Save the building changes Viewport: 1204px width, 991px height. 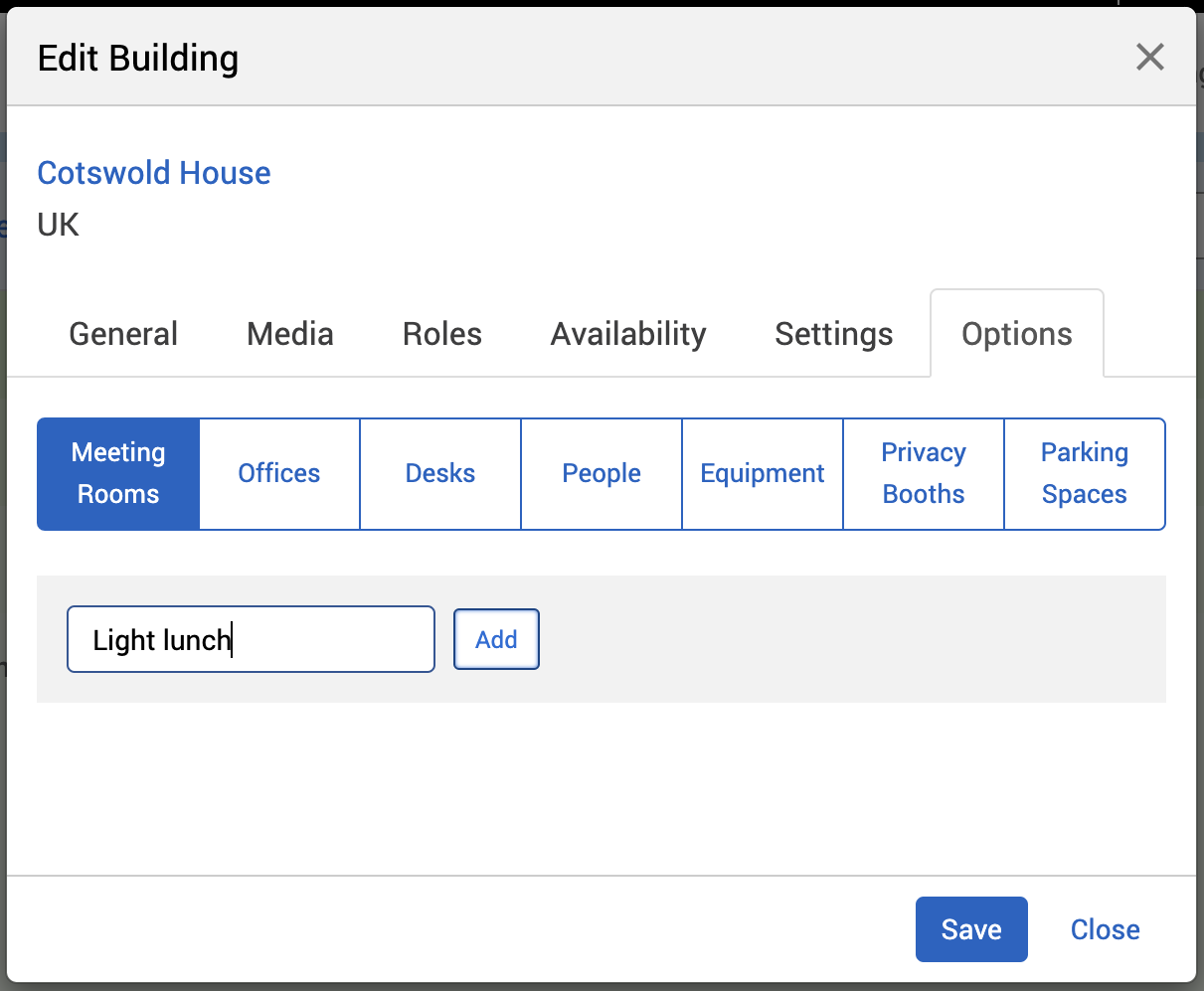point(970,929)
